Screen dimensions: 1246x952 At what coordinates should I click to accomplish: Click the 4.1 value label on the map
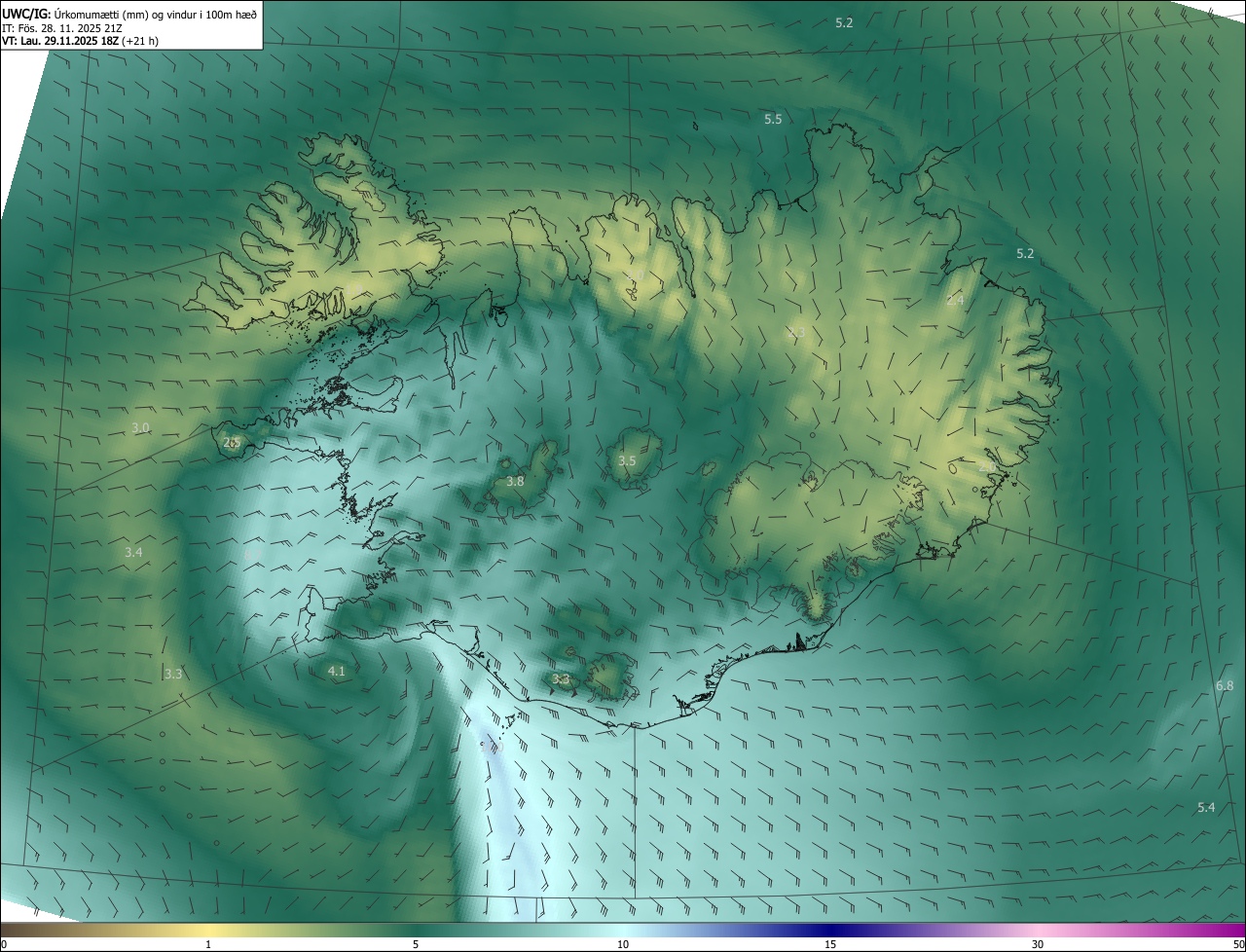pyautogui.click(x=336, y=671)
